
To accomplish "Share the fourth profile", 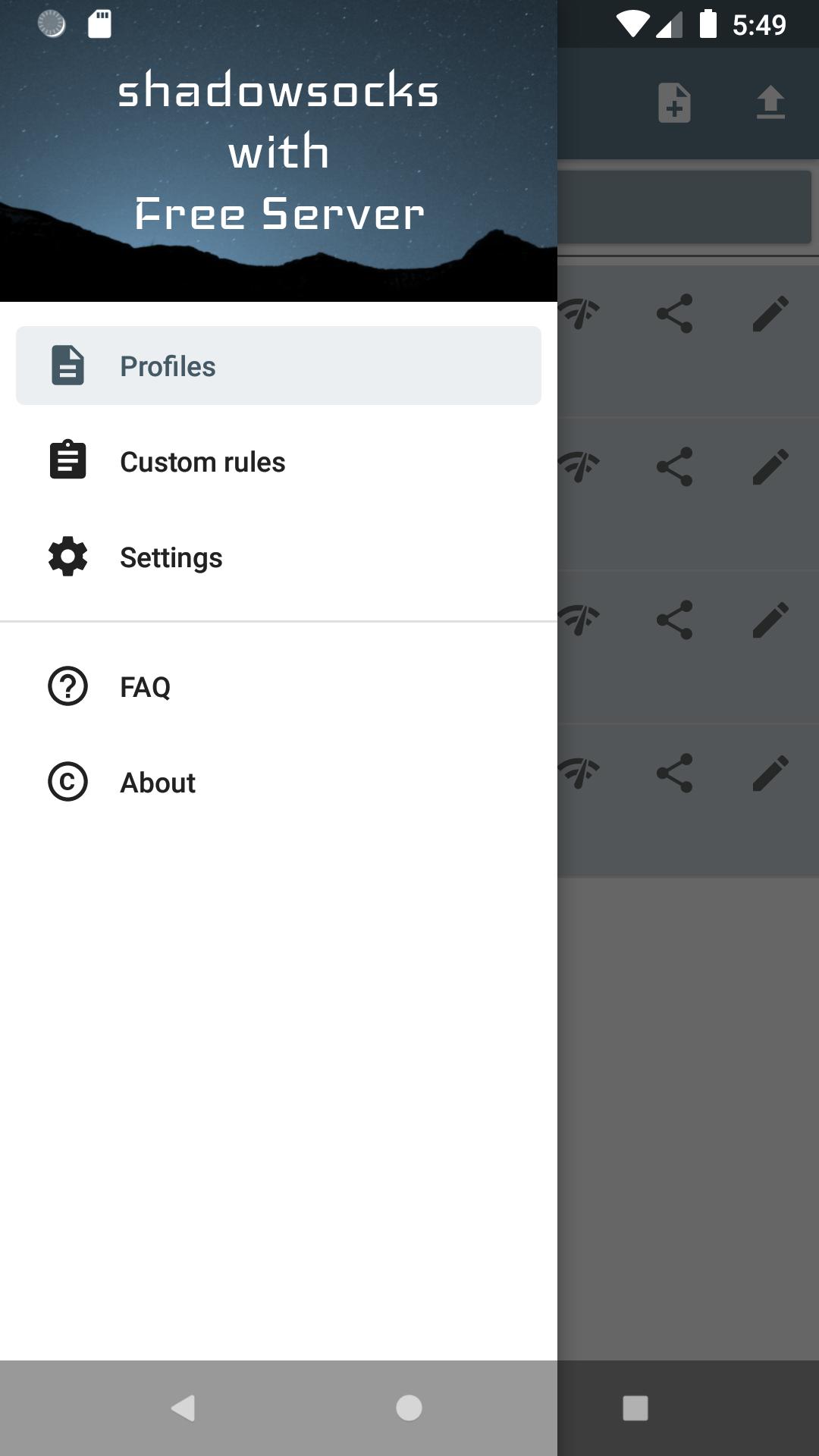I will click(674, 773).
